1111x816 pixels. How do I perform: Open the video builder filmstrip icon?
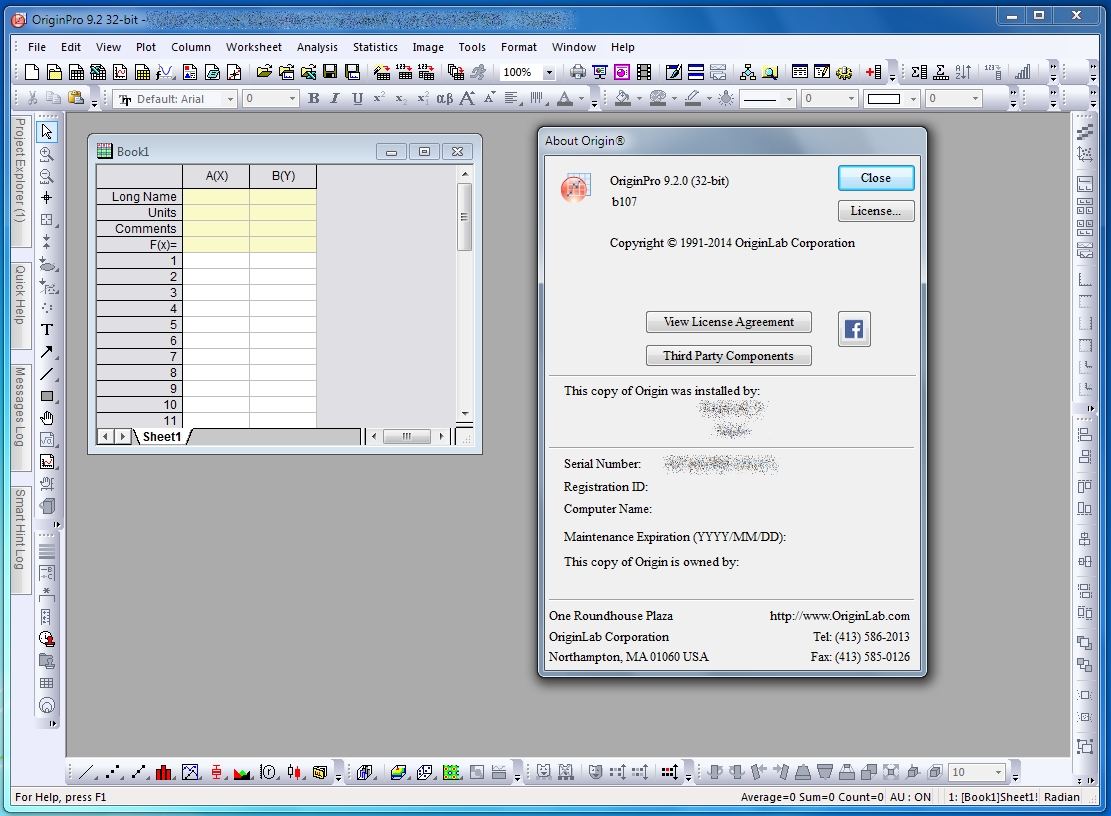[x=644, y=72]
